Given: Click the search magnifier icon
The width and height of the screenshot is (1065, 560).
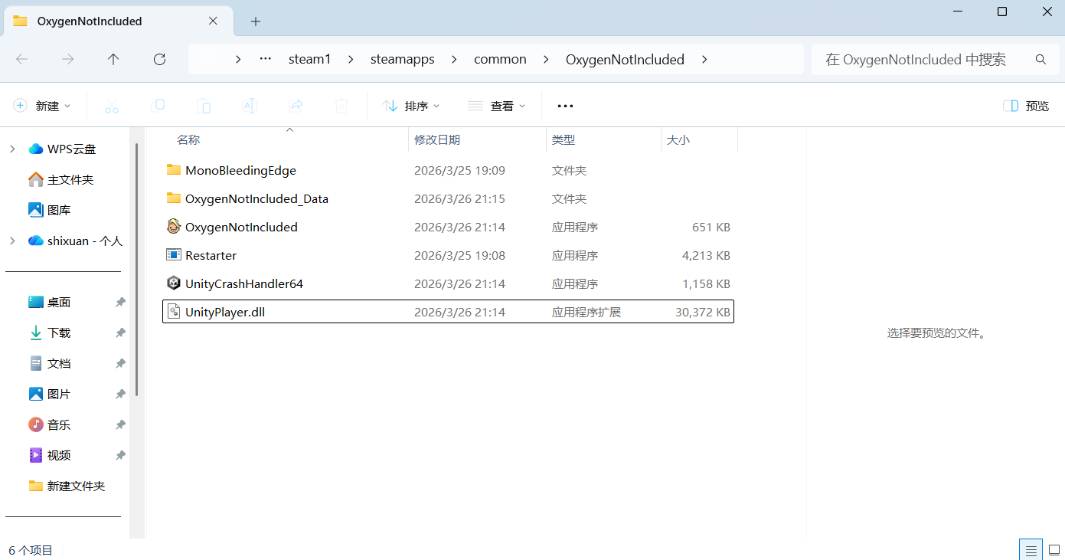Looking at the screenshot, I should (x=1041, y=59).
